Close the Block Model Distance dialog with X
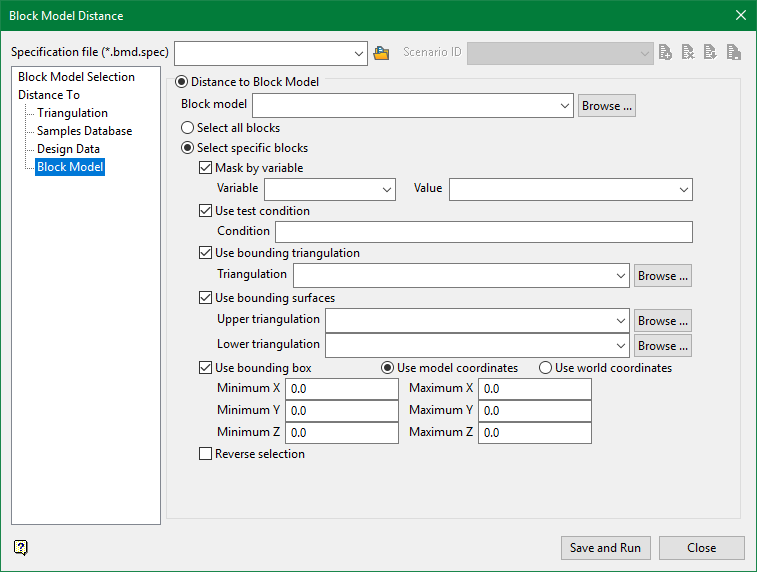Screen dimensions: 757x572 (x=740, y=15)
